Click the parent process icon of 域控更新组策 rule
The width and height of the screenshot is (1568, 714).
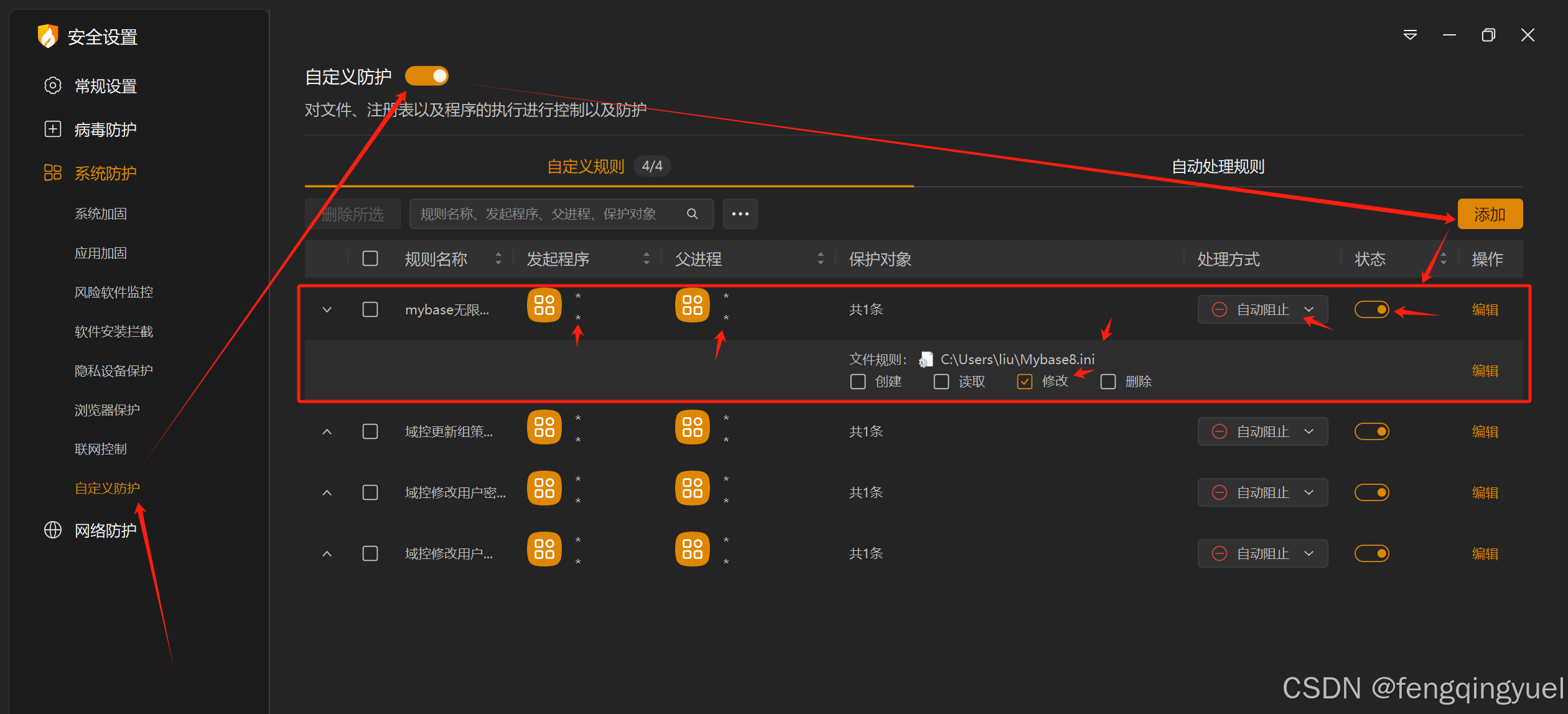(692, 428)
